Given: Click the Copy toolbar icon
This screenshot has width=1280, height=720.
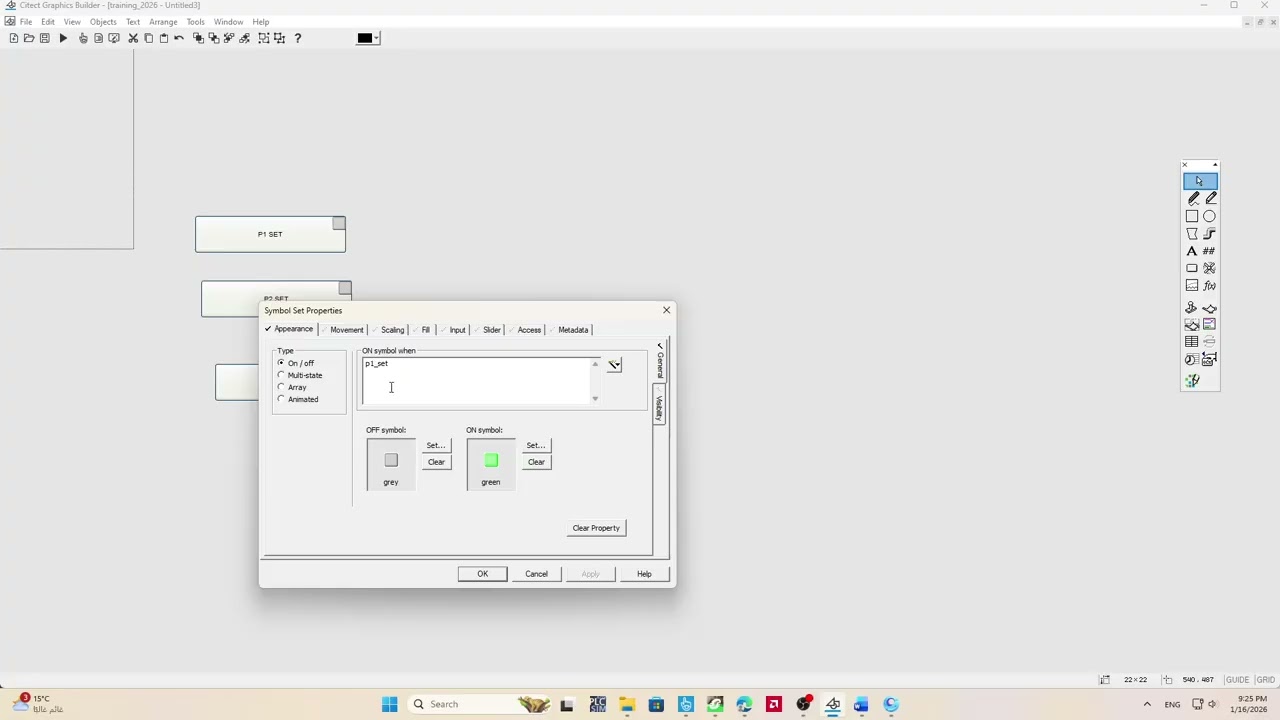Looking at the screenshot, I should [148, 38].
